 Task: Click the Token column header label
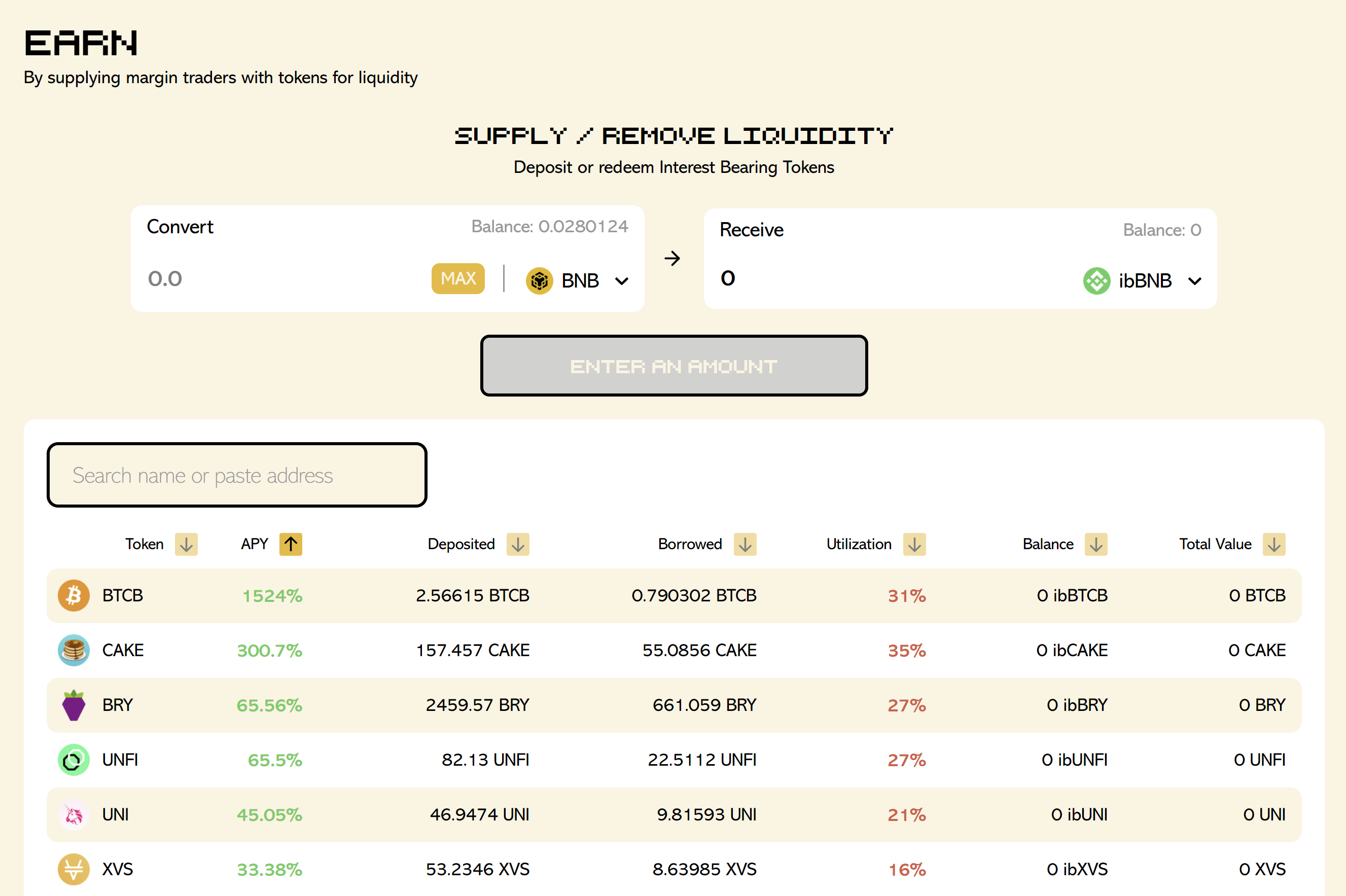coord(145,544)
